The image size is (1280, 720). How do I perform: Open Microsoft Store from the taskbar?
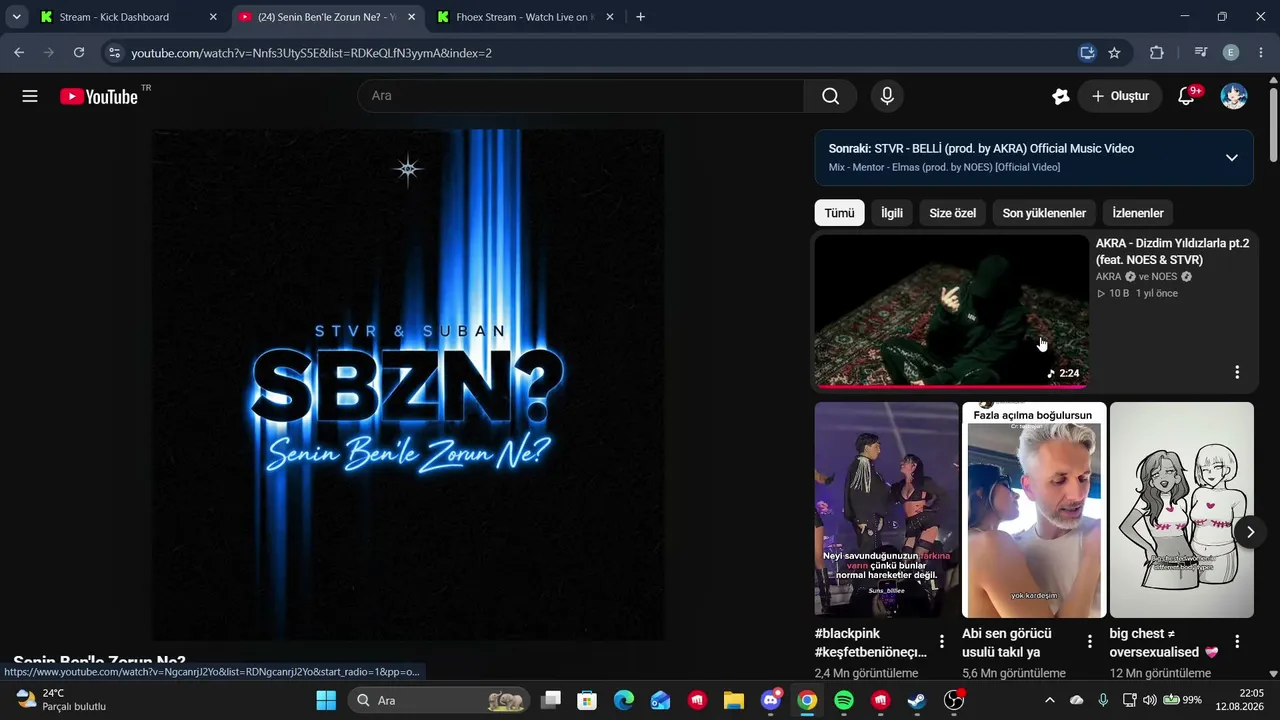[587, 700]
